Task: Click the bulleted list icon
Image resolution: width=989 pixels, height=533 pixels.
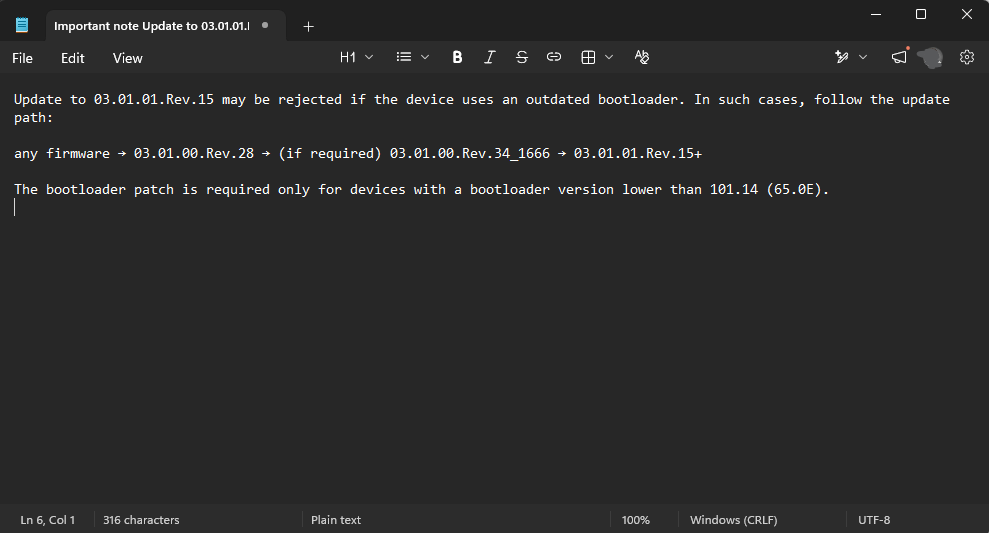Action: click(404, 57)
